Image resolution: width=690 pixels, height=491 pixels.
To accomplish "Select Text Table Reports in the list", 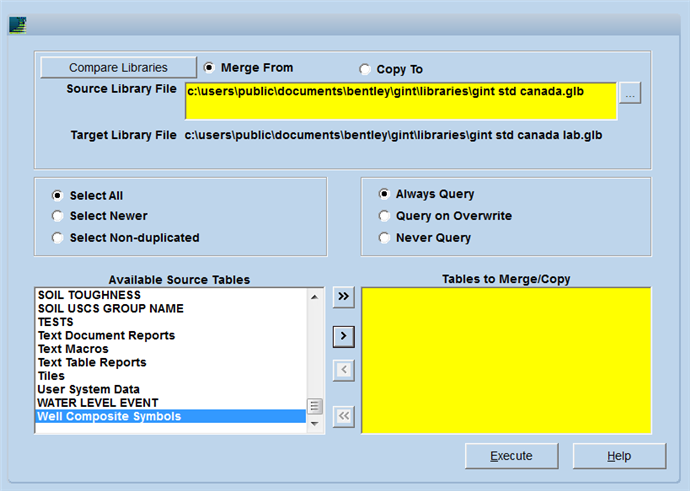I will pyautogui.click(x=170, y=363).
